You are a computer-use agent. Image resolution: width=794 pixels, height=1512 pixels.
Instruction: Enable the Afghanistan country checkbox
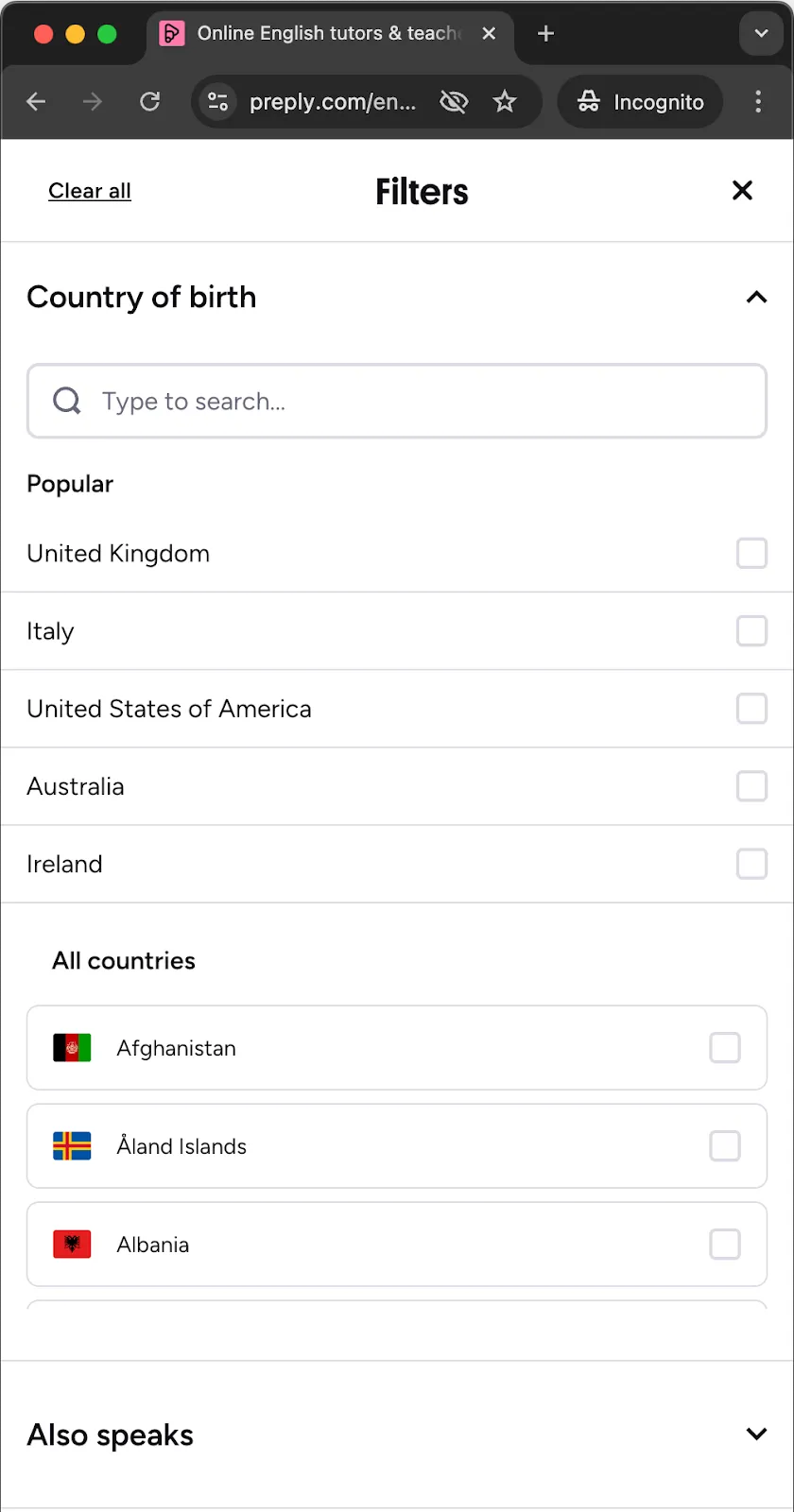[725, 1048]
